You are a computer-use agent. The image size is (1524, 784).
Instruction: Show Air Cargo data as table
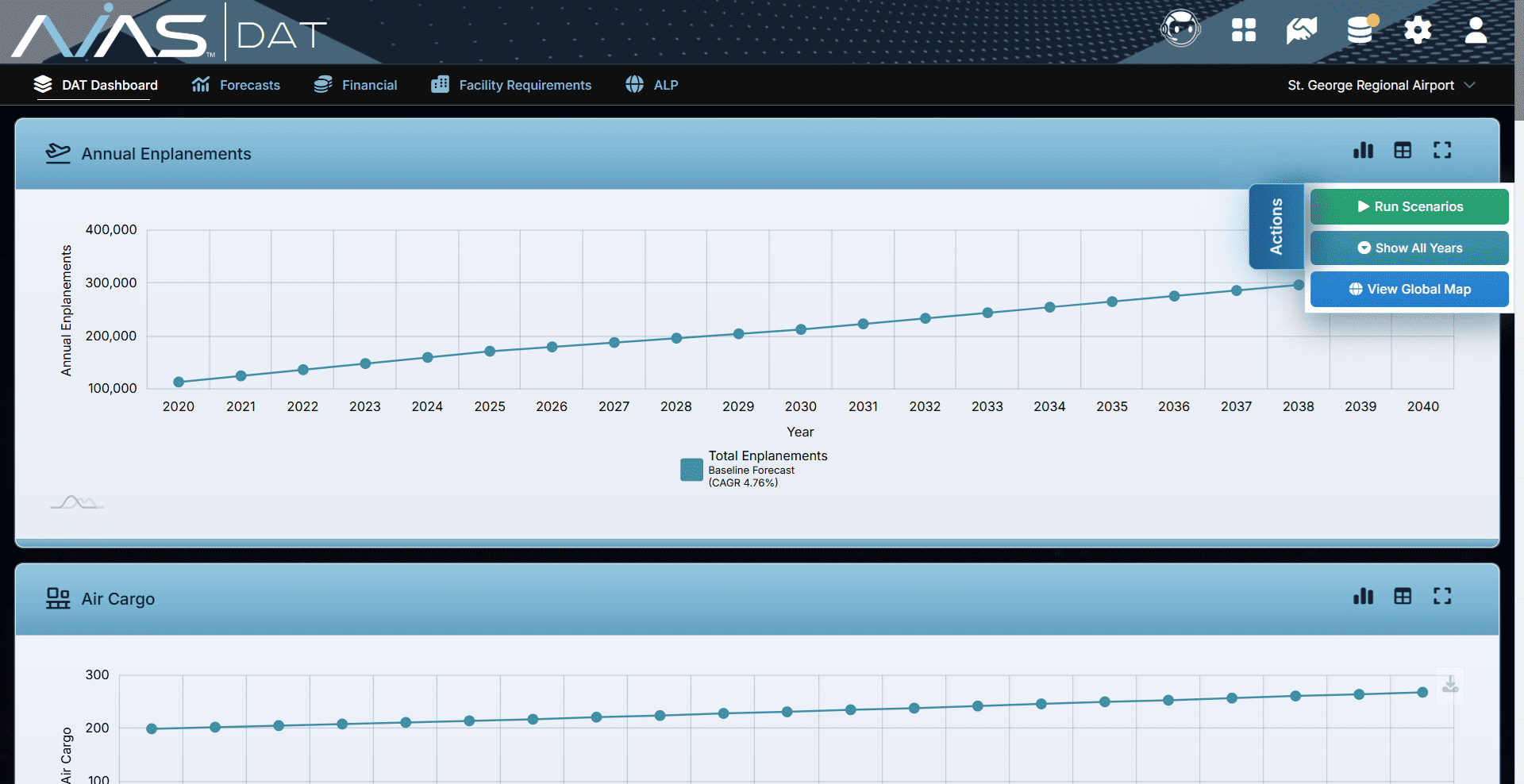[x=1403, y=596]
